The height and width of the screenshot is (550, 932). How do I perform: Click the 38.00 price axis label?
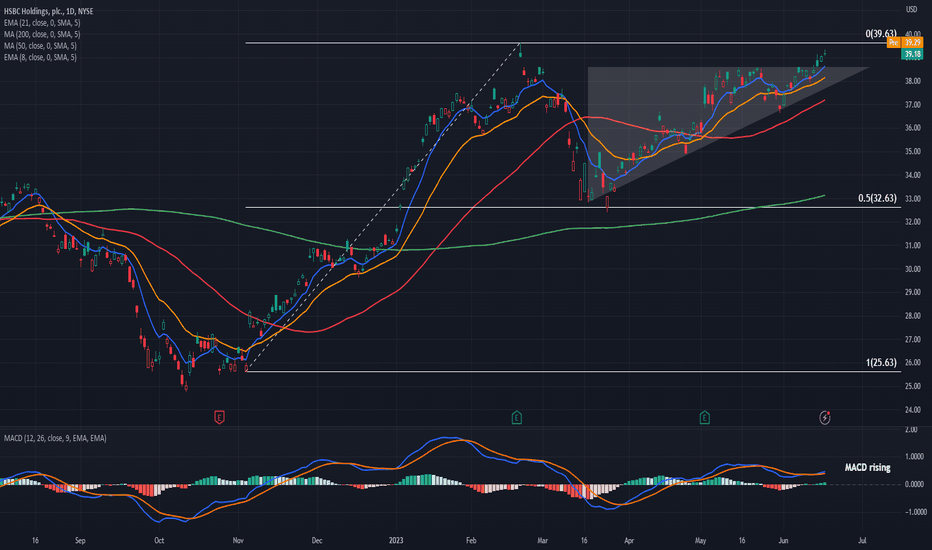tap(912, 81)
